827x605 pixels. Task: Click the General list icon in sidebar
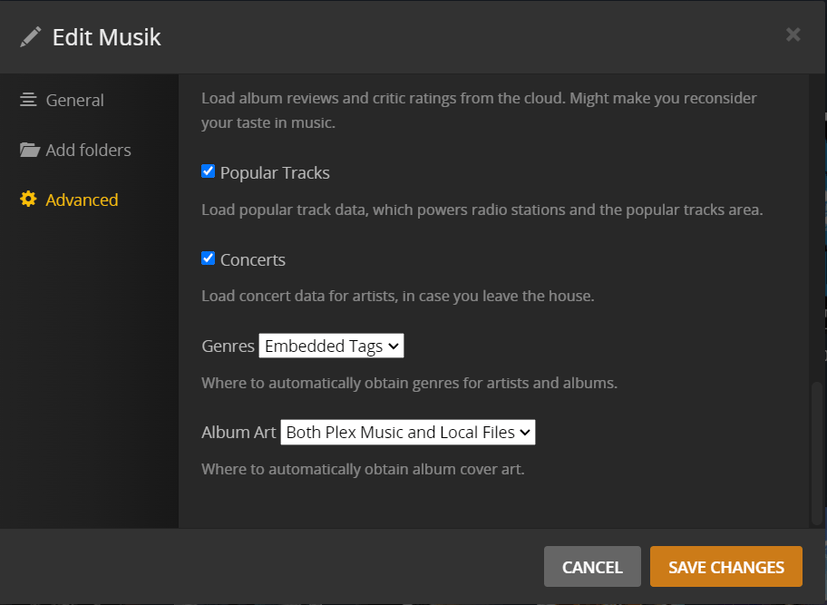[28, 100]
